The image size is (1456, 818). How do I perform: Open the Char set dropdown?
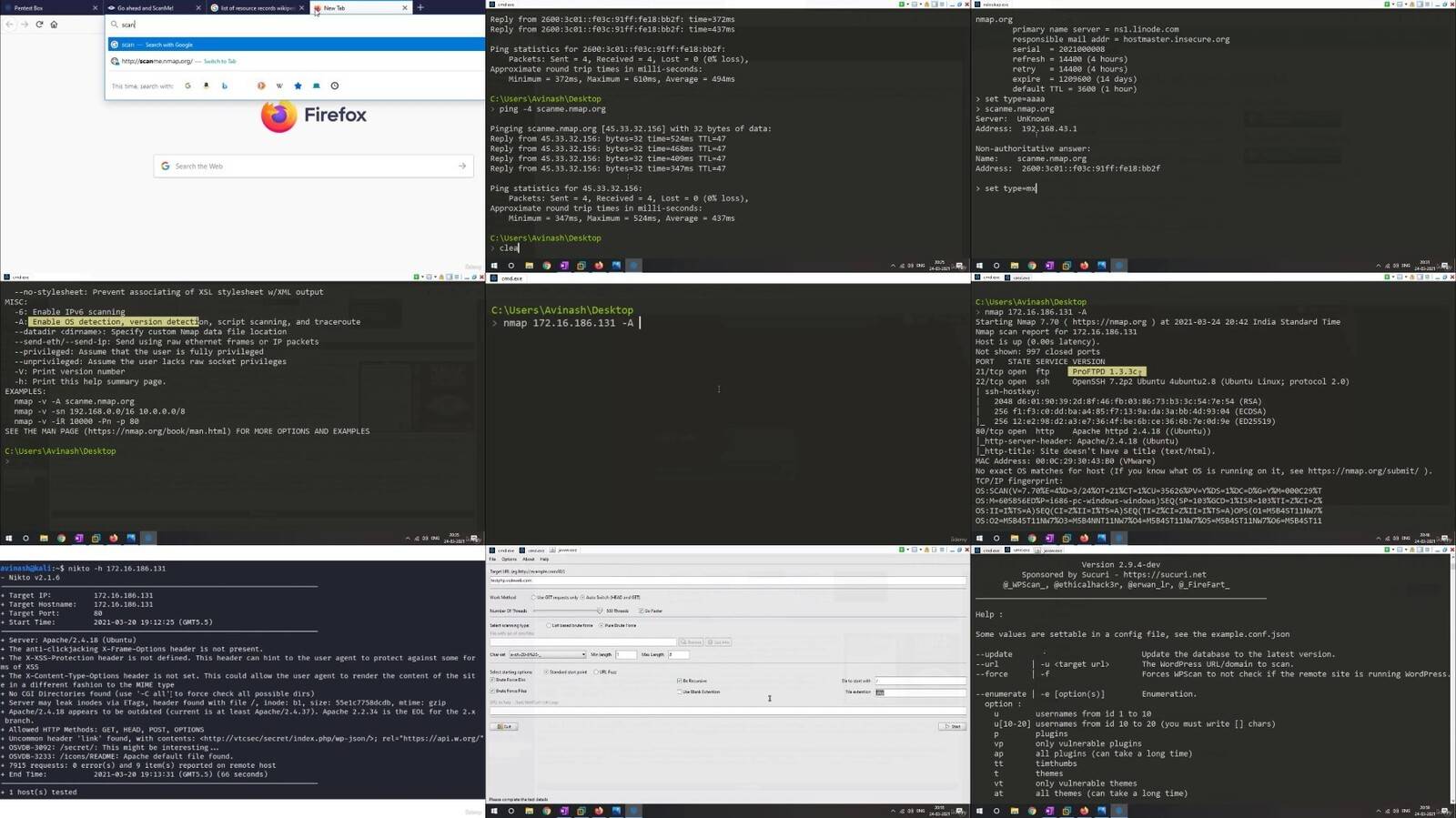pyautogui.click(x=548, y=654)
